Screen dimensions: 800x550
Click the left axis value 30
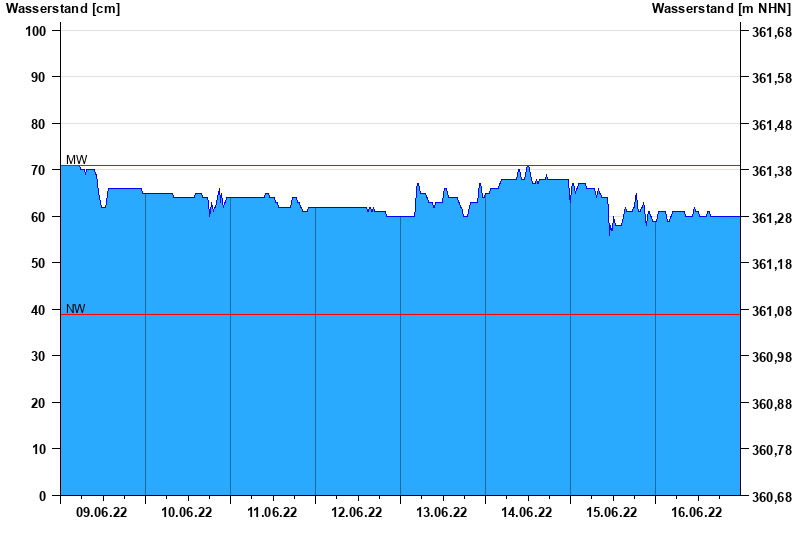pos(38,357)
